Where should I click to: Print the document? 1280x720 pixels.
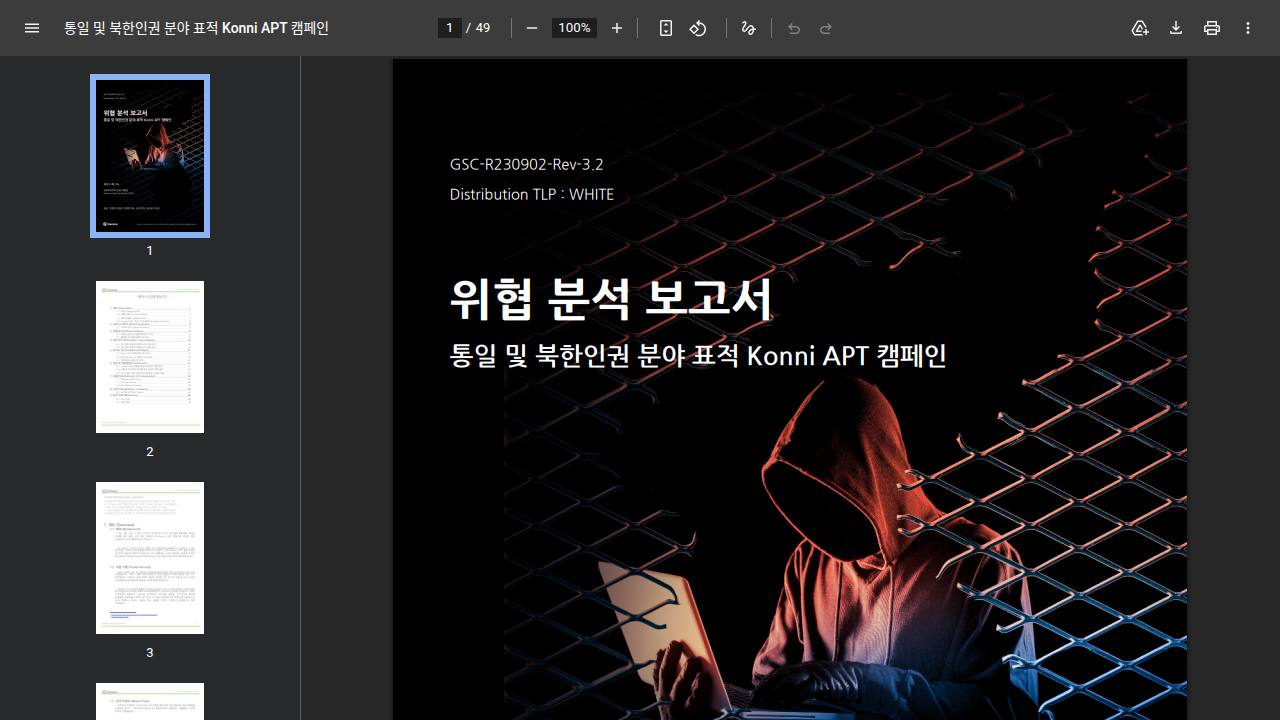pyautogui.click(x=1212, y=28)
